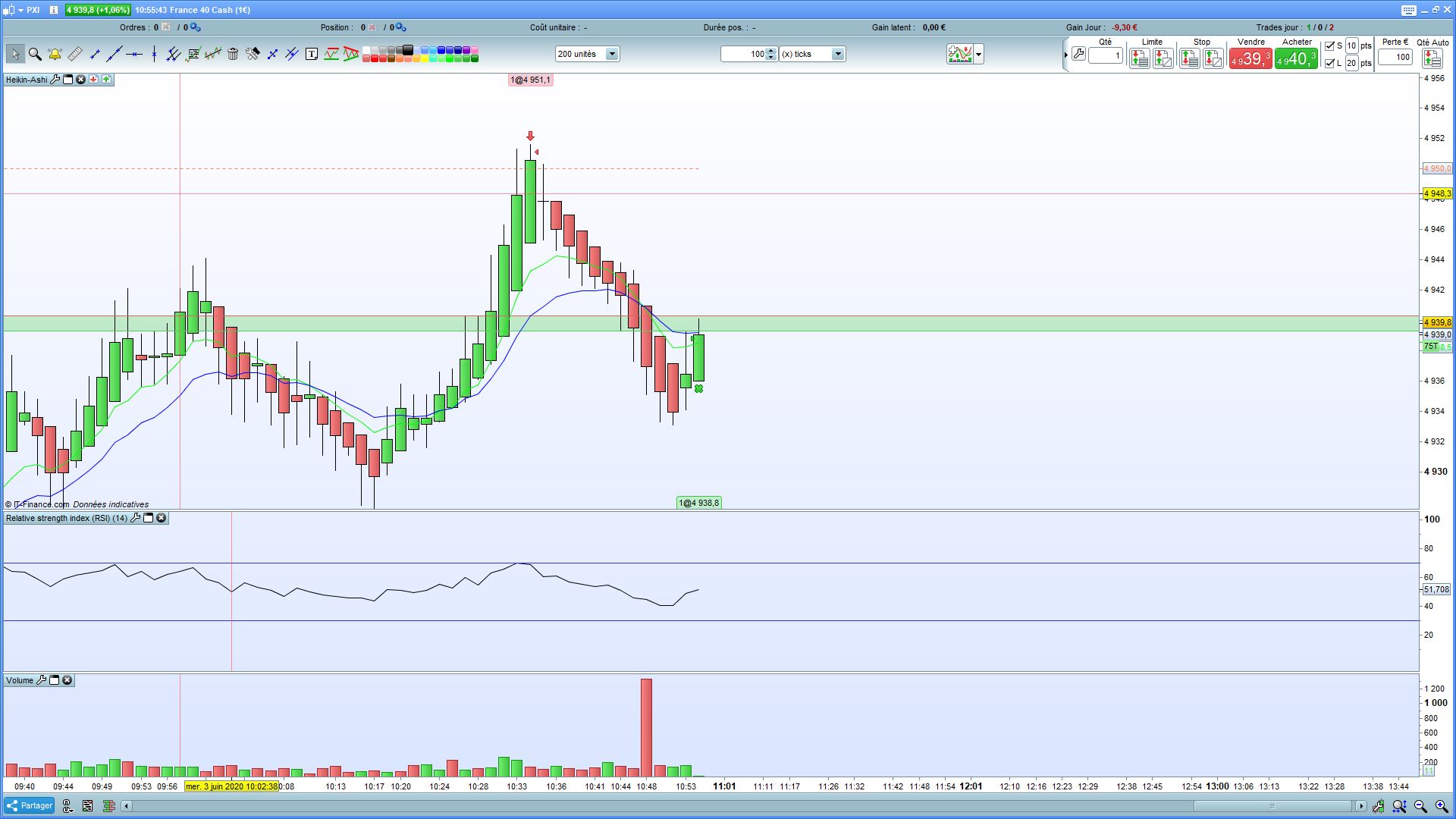
Task: Select the horizontal line drawing tool
Action: (x=134, y=54)
